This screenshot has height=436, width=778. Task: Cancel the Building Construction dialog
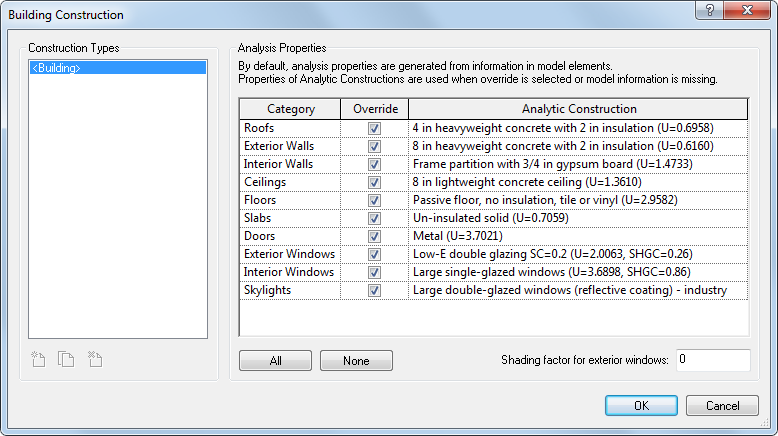pyautogui.click(x=722, y=406)
